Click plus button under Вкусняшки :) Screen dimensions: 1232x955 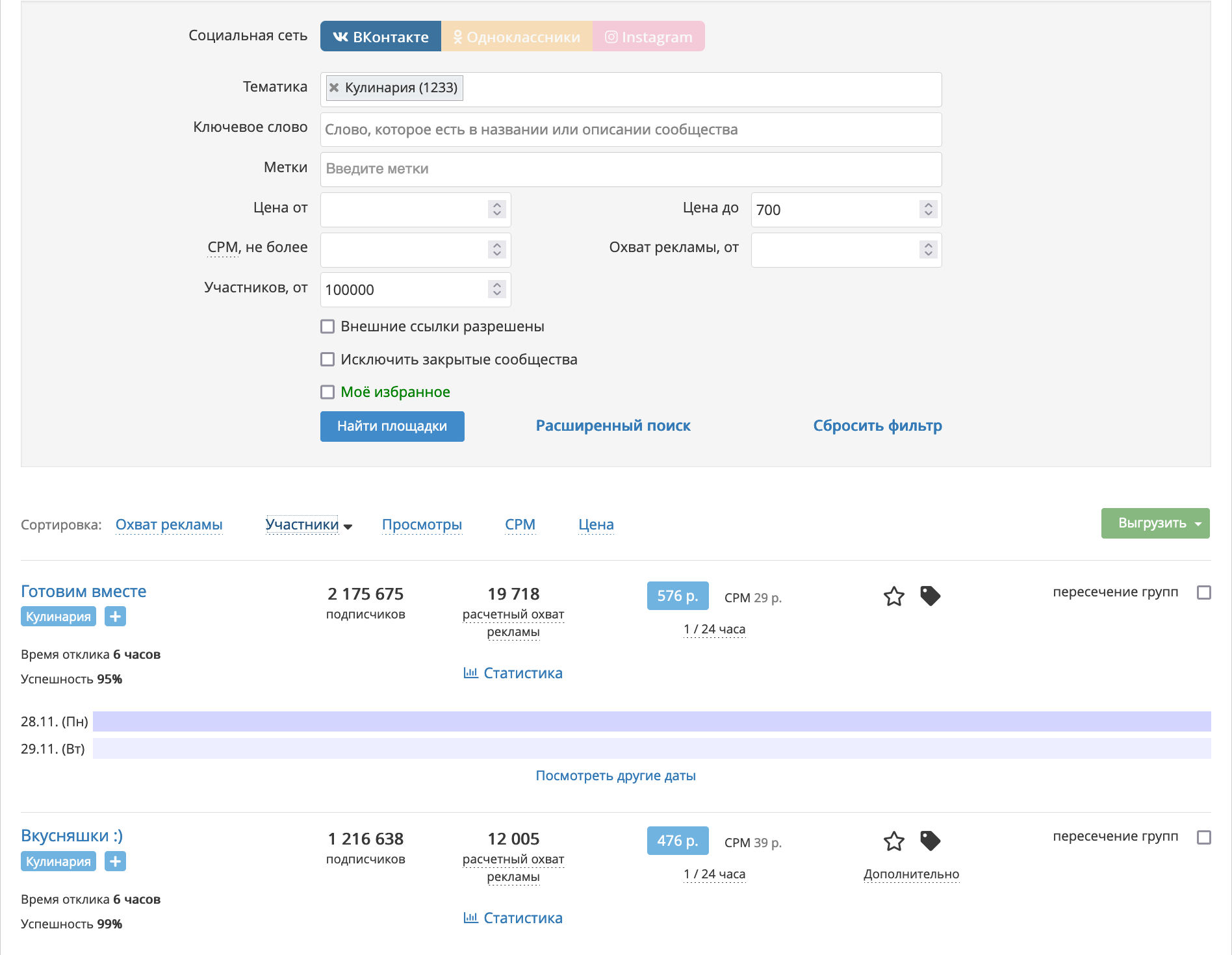tap(115, 861)
